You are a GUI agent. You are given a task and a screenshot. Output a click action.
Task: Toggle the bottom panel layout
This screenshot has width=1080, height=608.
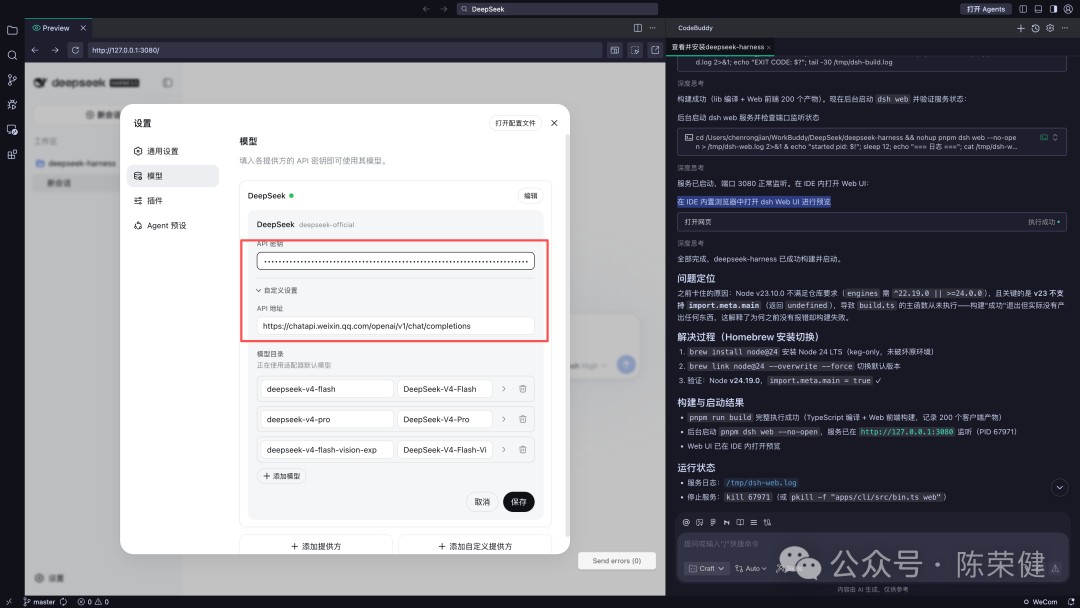point(1038,9)
